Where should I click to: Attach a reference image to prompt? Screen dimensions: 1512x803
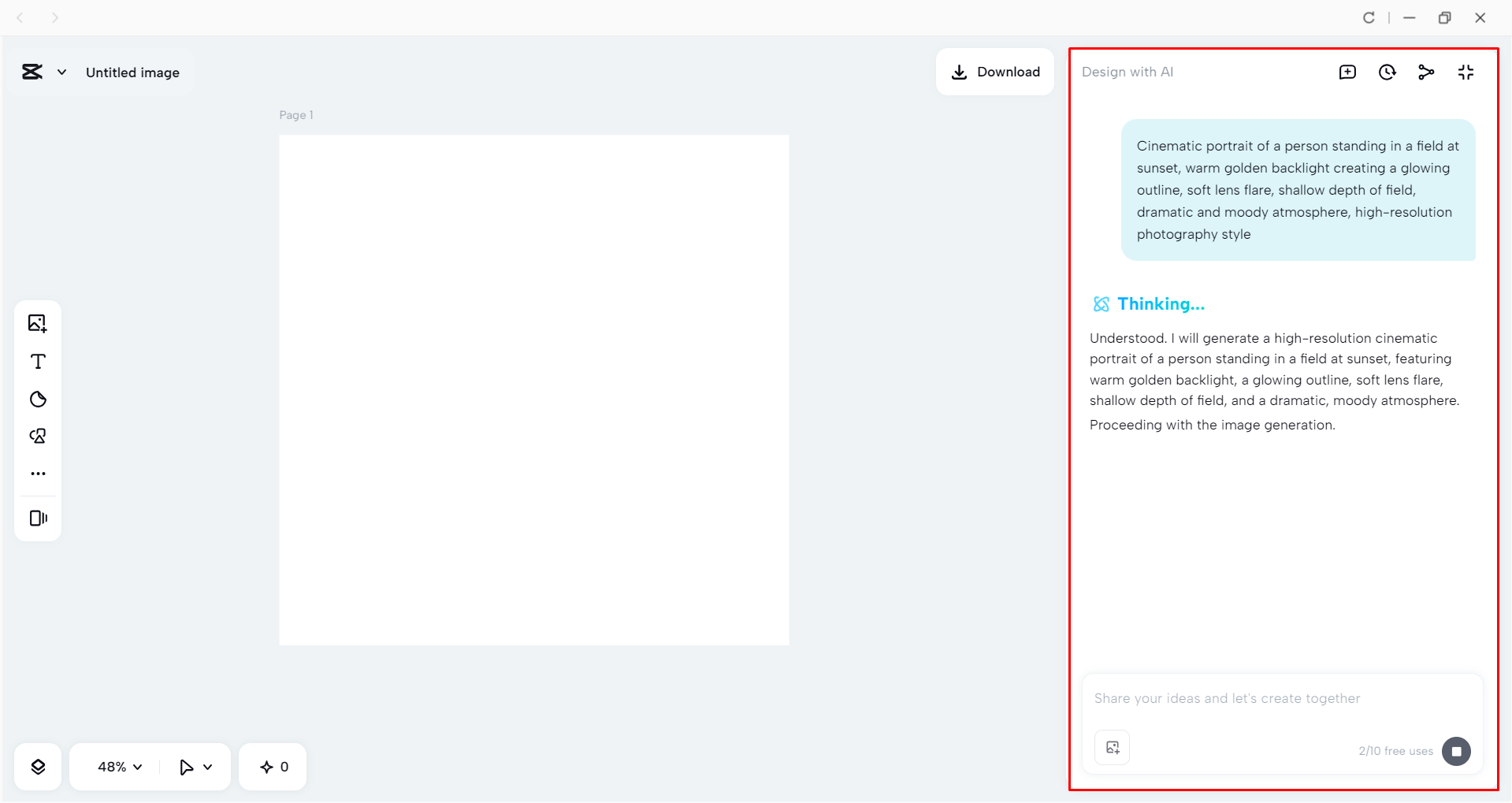pyautogui.click(x=1113, y=748)
